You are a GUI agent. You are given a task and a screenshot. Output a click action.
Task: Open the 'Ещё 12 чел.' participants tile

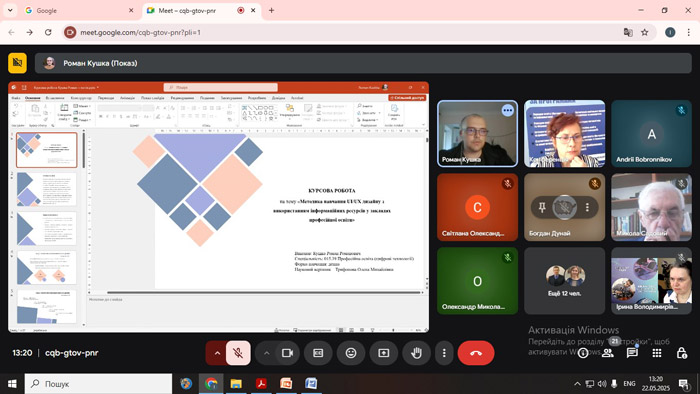[564, 281]
